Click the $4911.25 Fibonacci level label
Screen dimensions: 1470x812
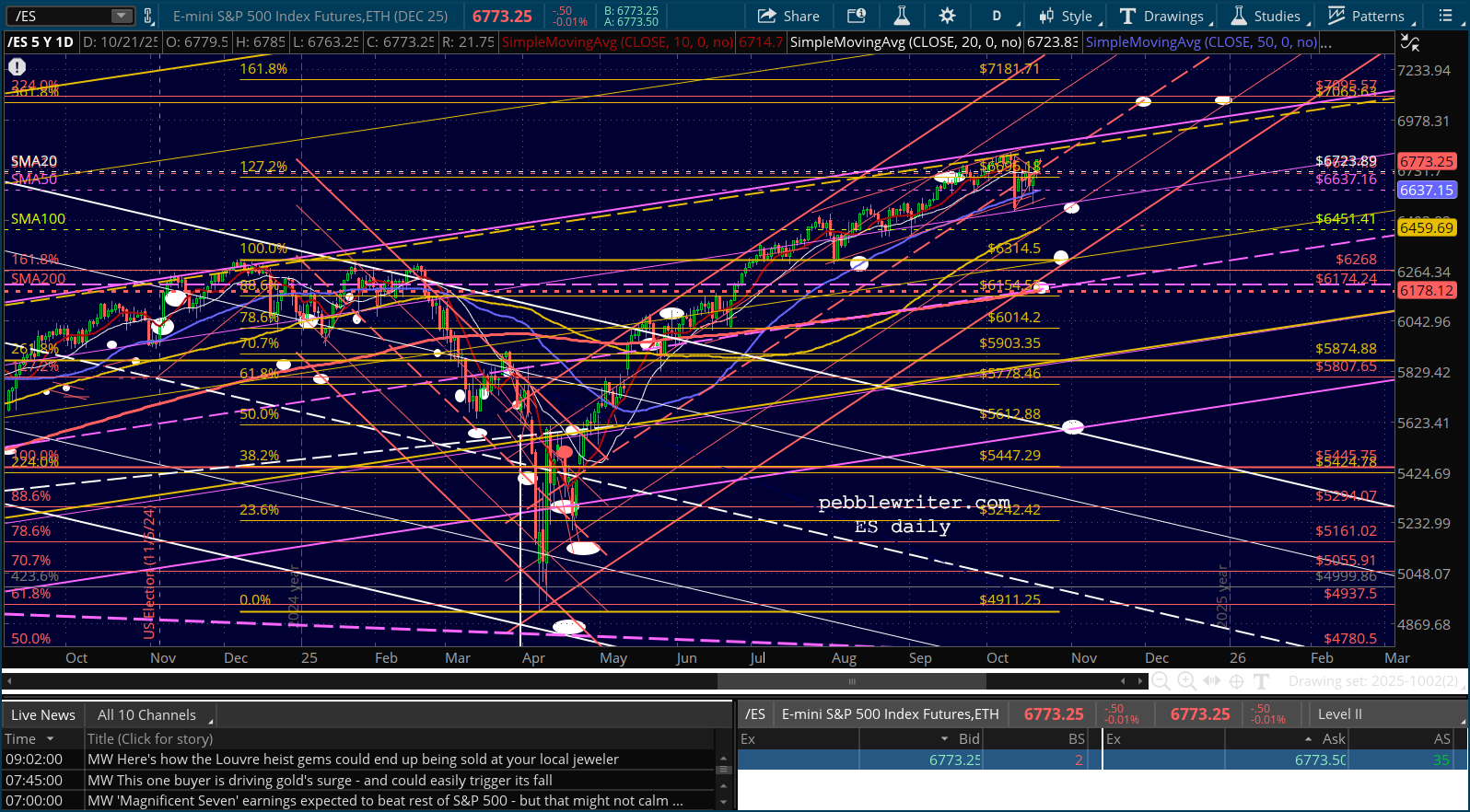[1009, 599]
